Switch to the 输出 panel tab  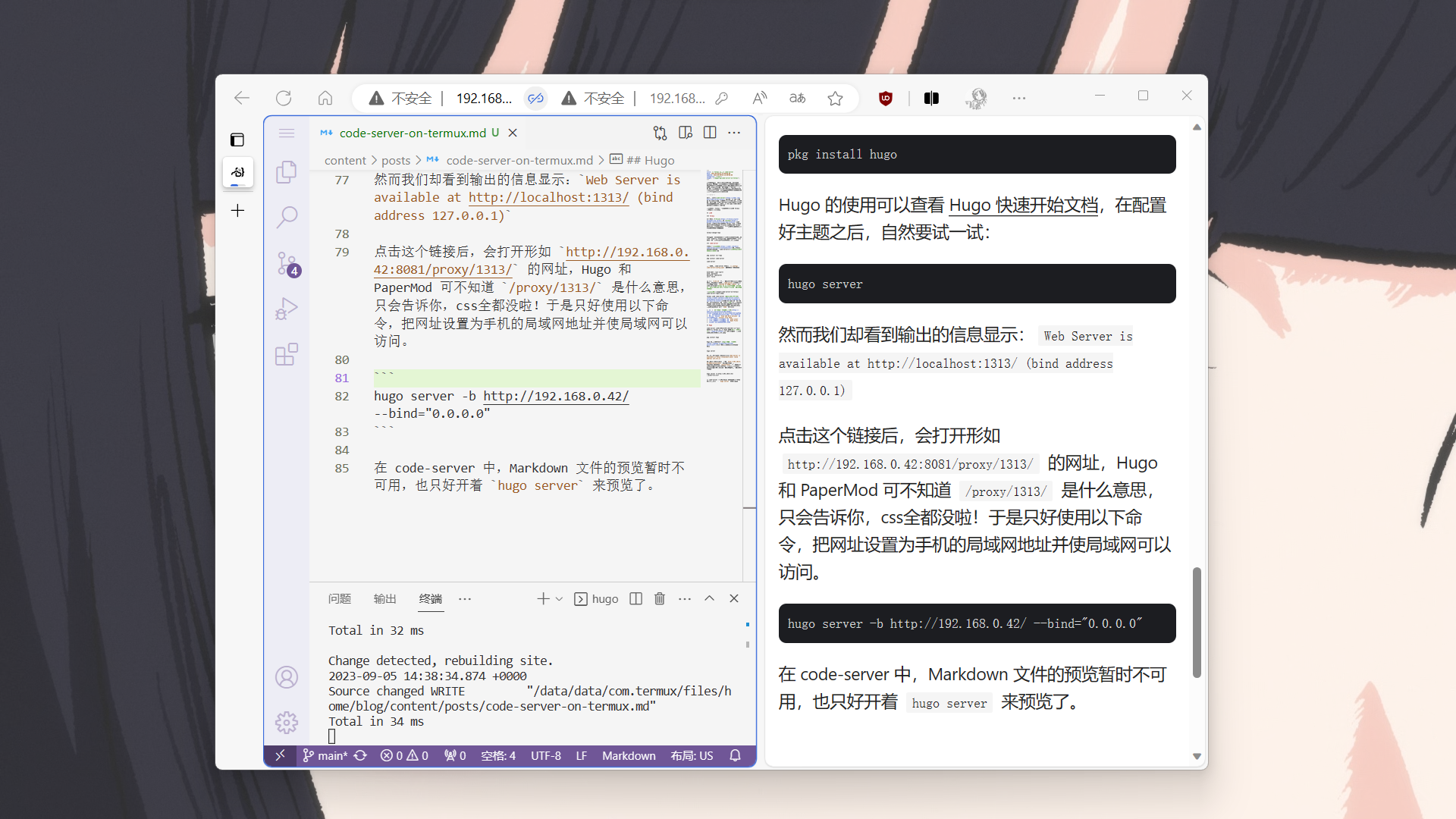click(385, 599)
